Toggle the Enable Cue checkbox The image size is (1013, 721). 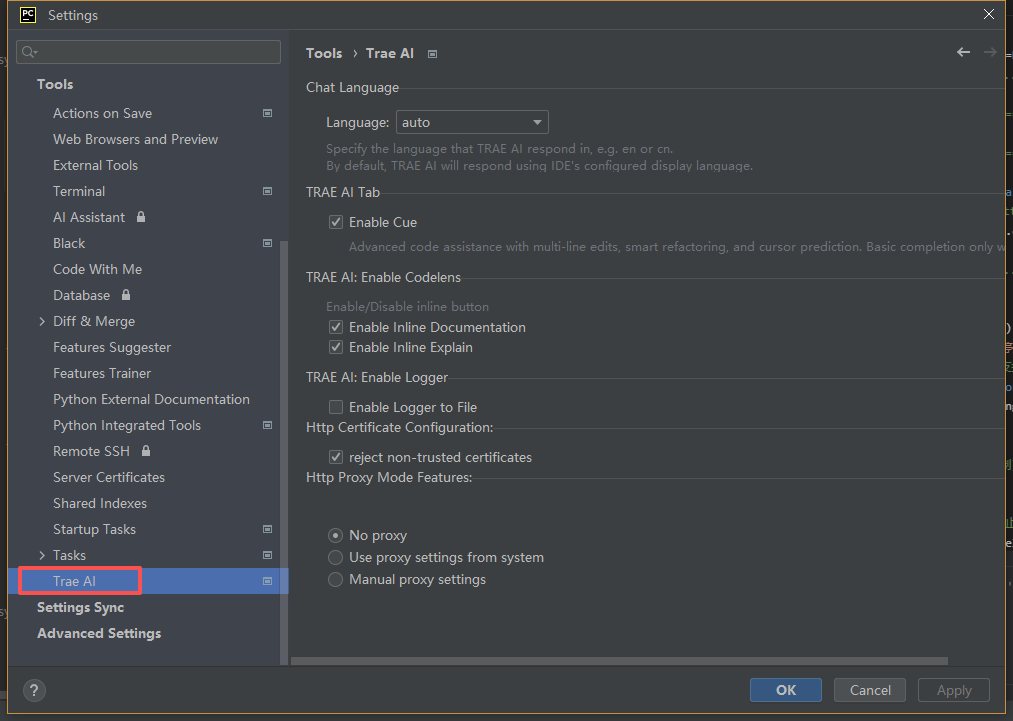[336, 222]
